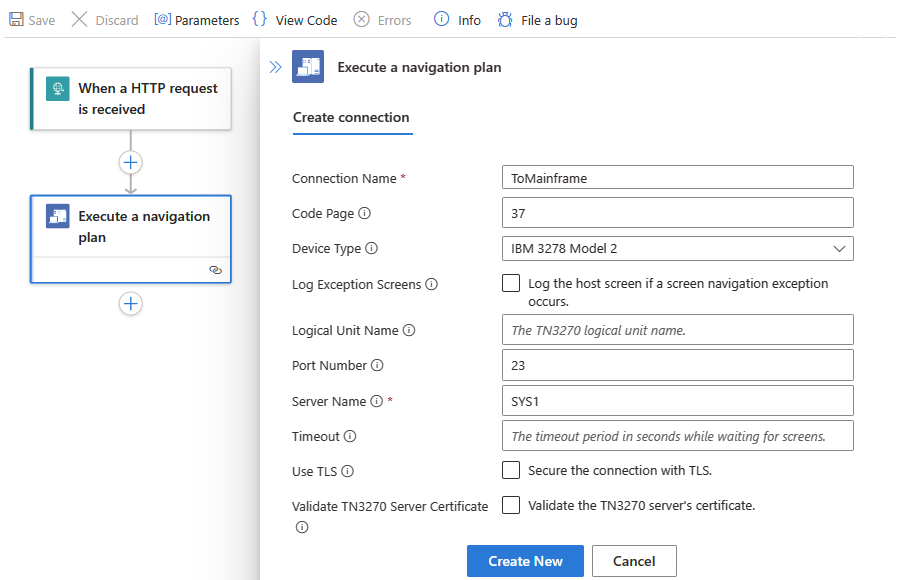Click the Errors circle-X icon
900x580 pixels.
coord(361,20)
